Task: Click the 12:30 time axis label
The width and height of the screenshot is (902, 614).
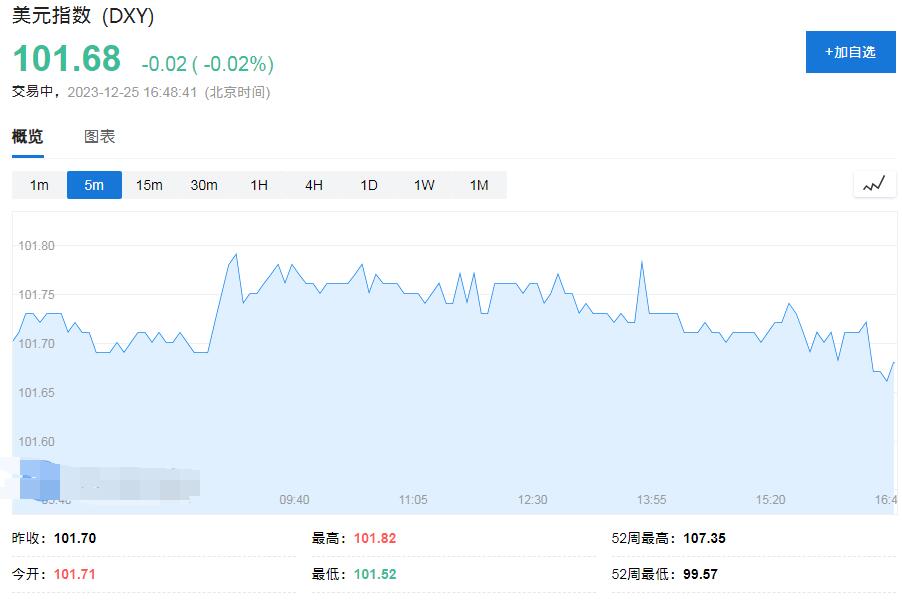Action: pos(533,499)
